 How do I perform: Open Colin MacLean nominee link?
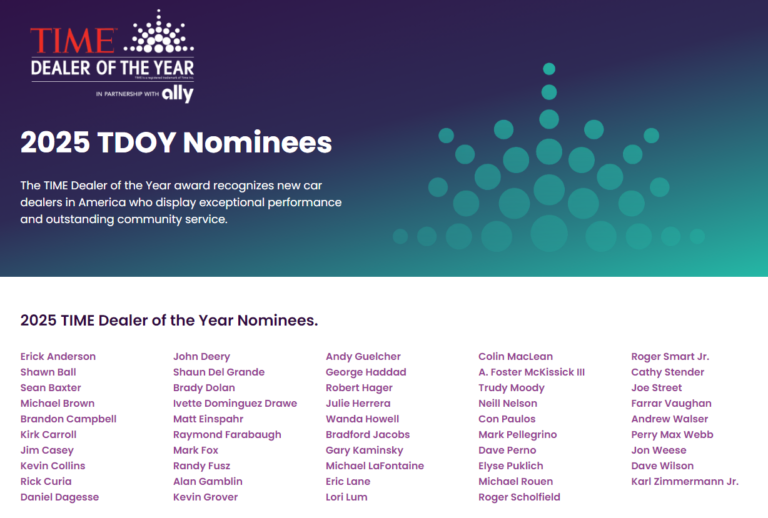click(515, 357)
